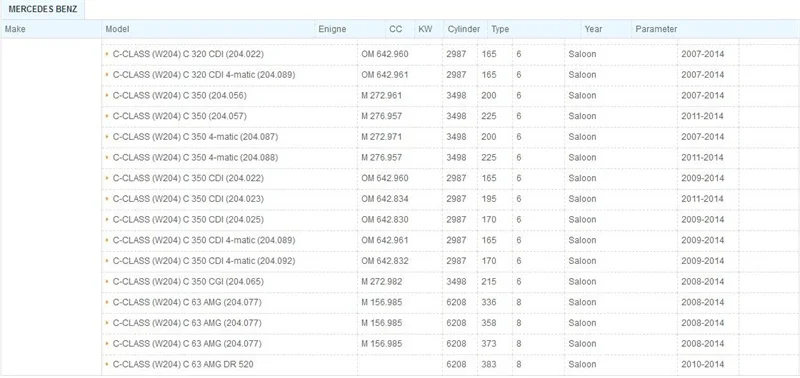This screenshot has height=378, width=800.
Task: Click engine code OM 642.834
Action: coord(385,198)
